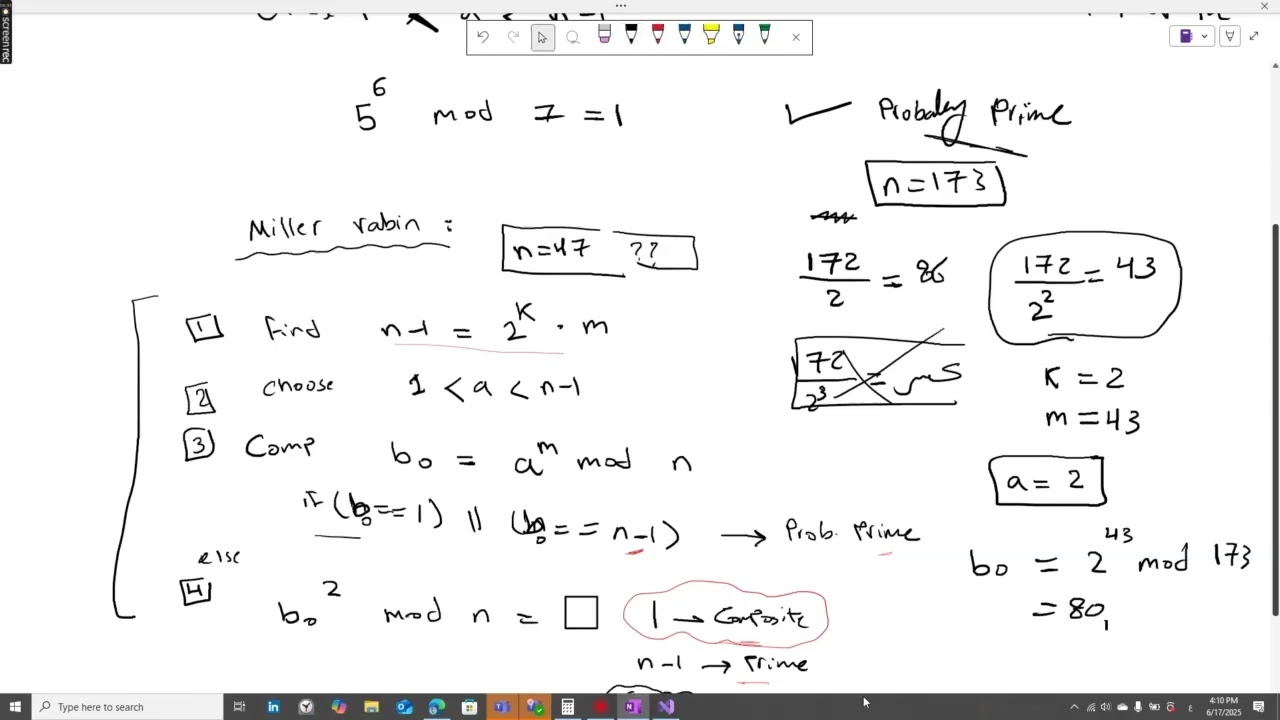Close the floating pen toolbar
The width and height of the screenshot is (1280, 720).
point(796,37)
